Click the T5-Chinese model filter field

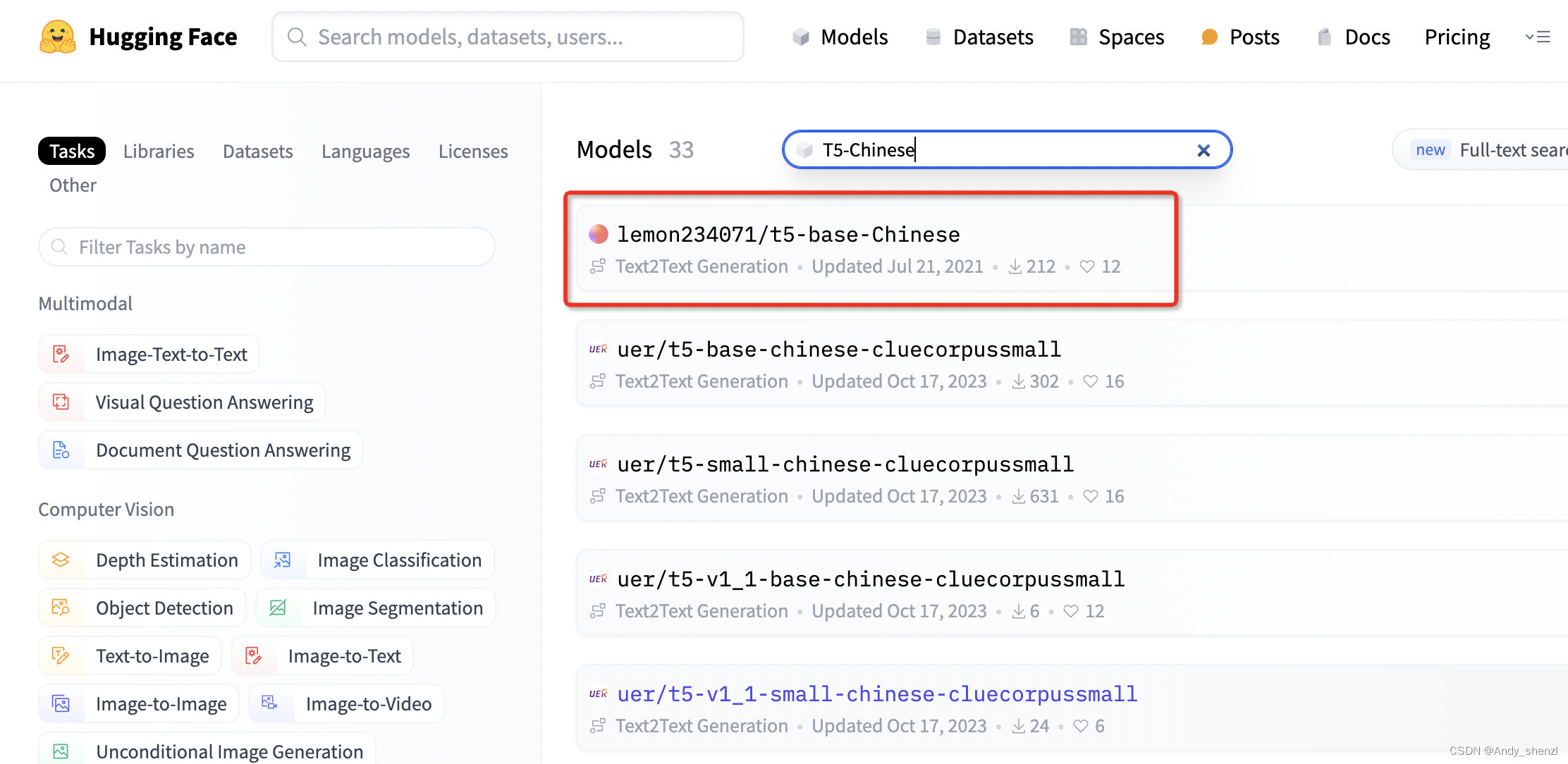(x=1007, y=149)
